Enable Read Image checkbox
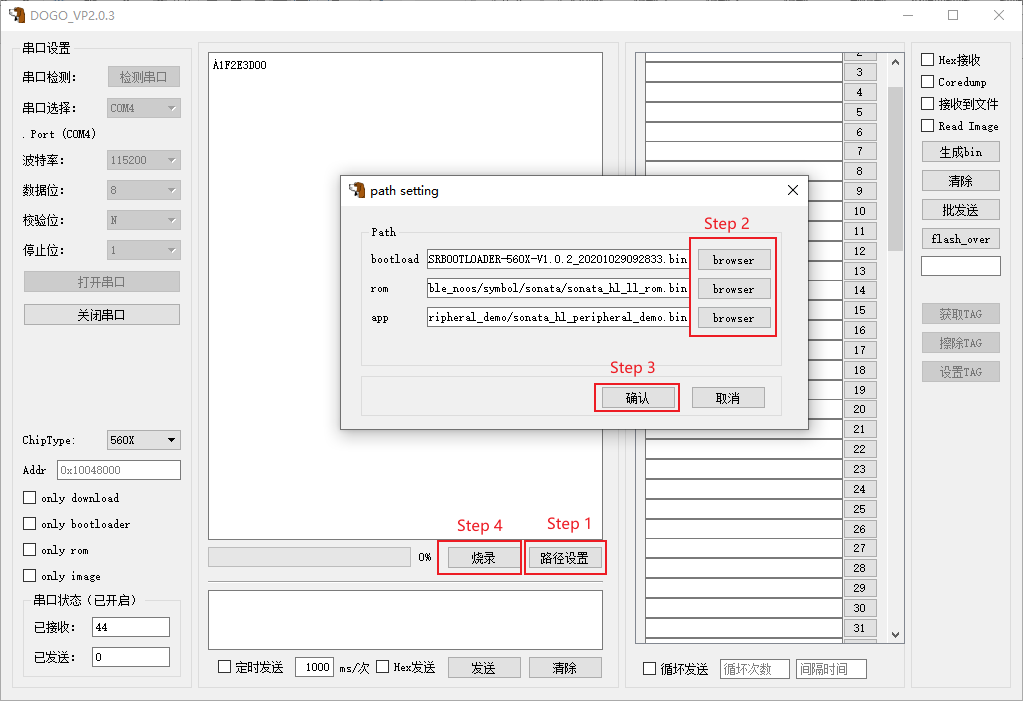Viewport: 1023px width, 701px height. click(927, 125)
